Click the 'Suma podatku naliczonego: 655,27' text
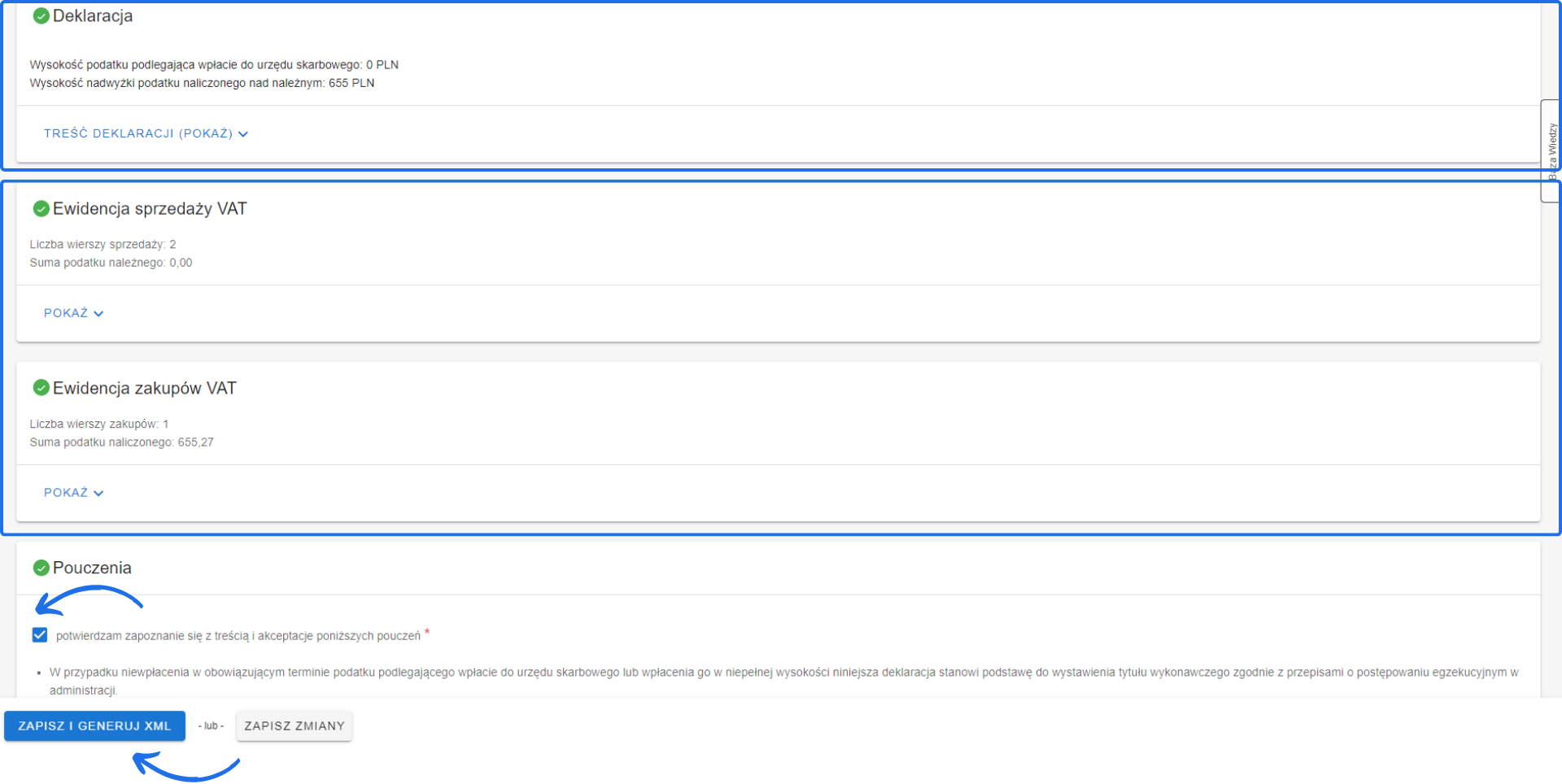Viewport: 1562px width, 784px height. [x=122, y=442]
